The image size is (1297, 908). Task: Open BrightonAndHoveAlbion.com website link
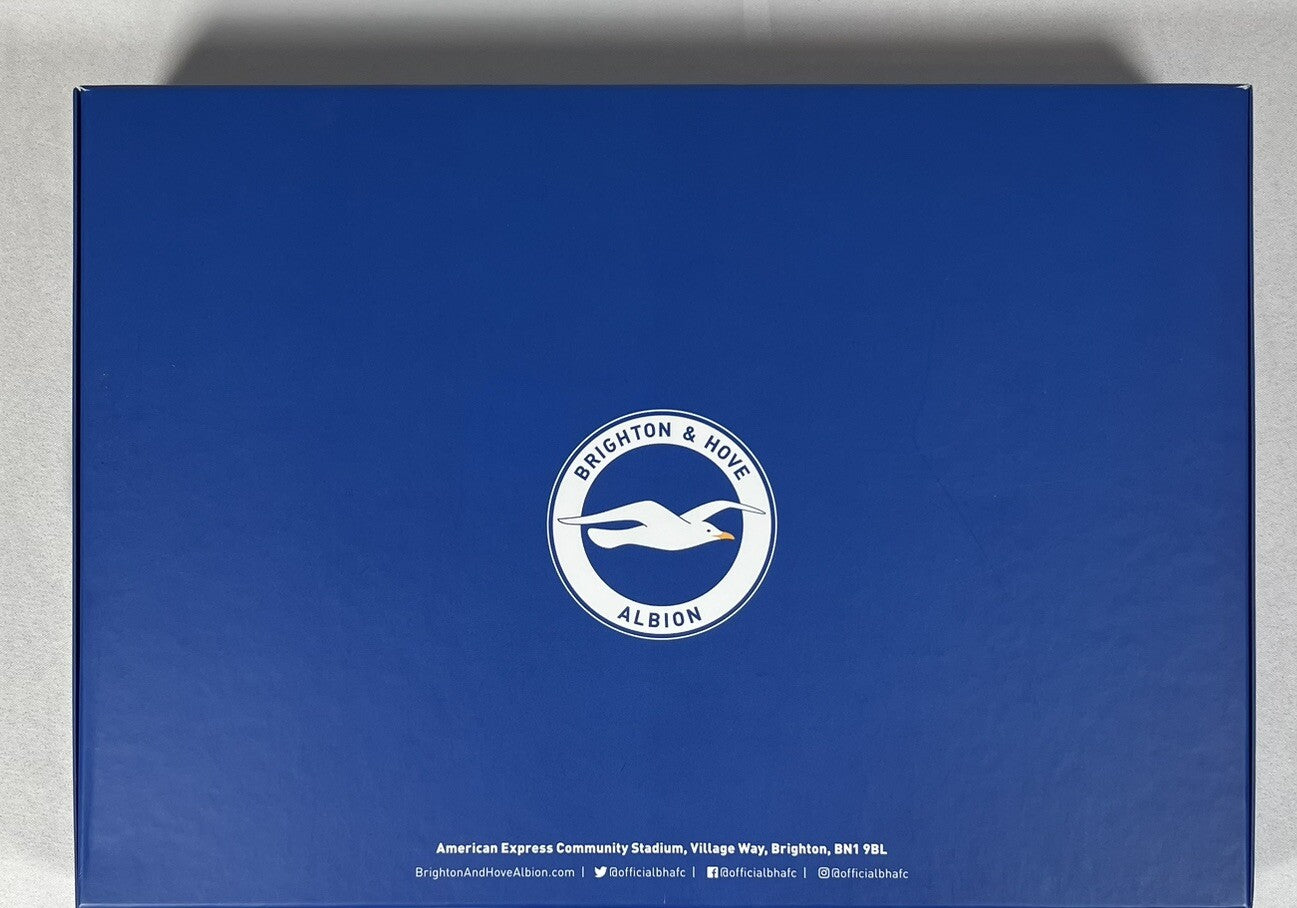coord(494,871)
